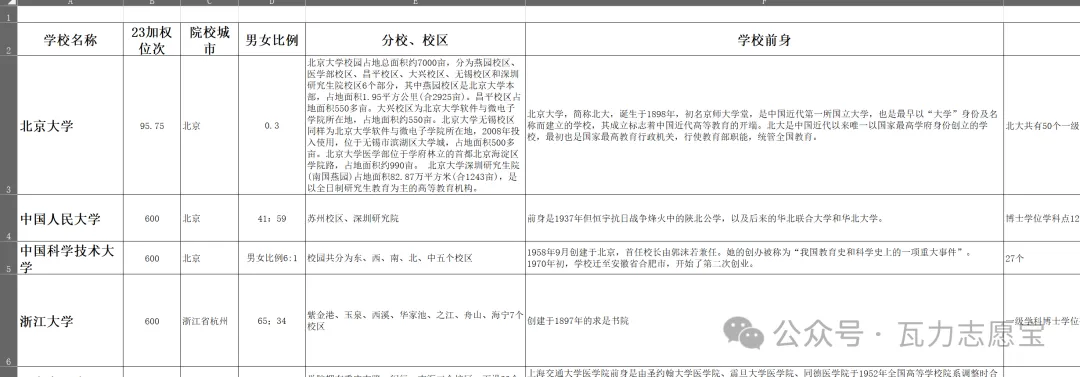Click the 95.75 ranking value cell
Screen dimensions: 1080x377
(152, 126)
